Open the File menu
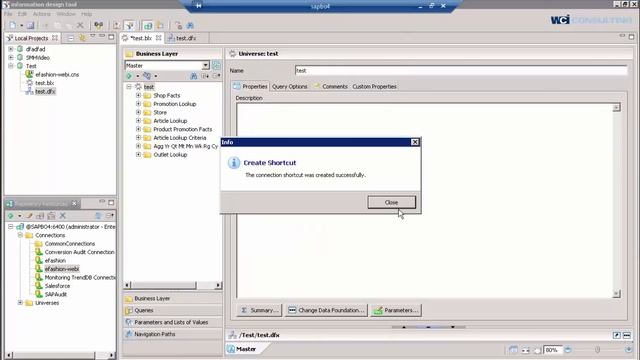Screen dimensions: 640x360 [8, 14]
